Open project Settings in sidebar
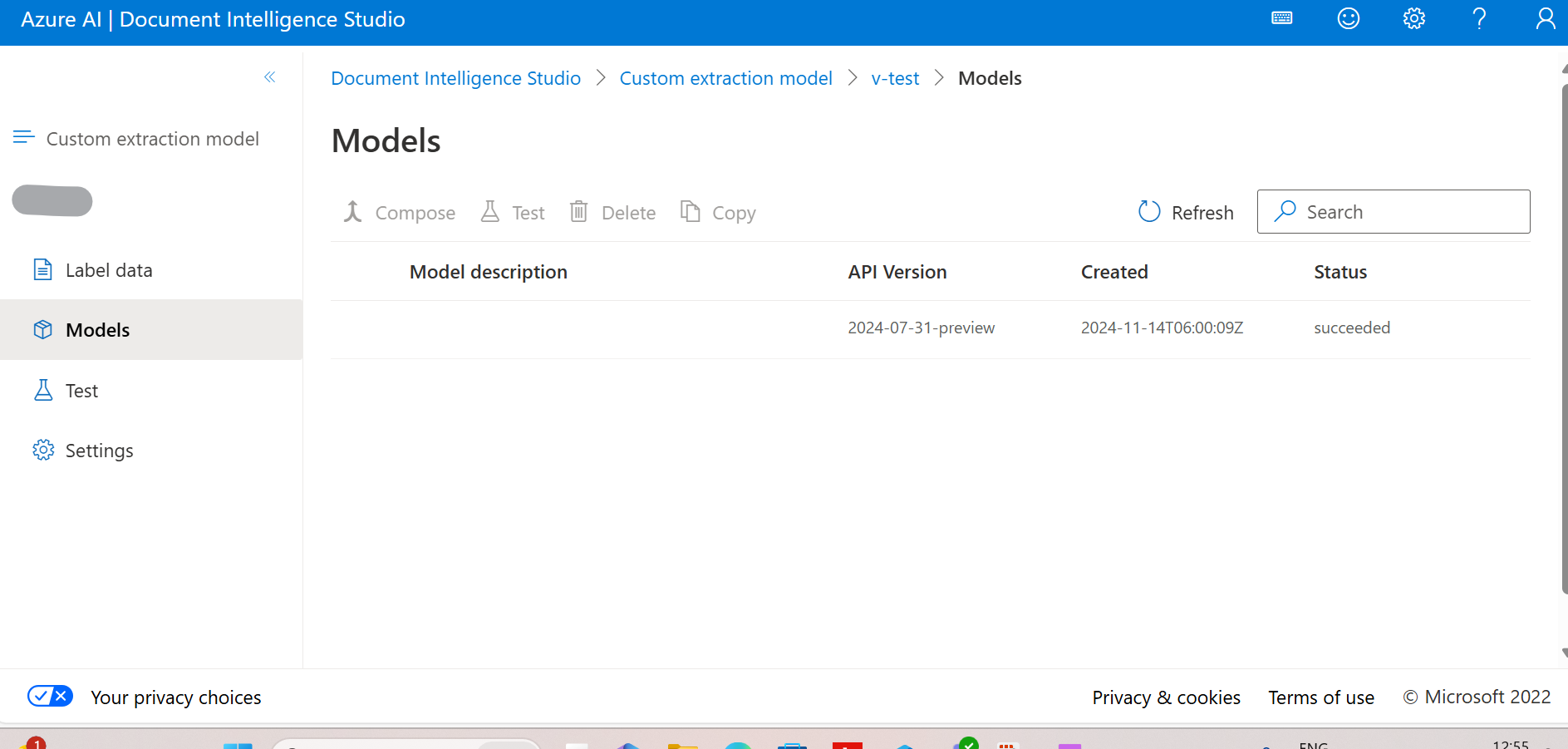Image resolution: width=1568 pixels, height=749 pixels. point(99,450)
